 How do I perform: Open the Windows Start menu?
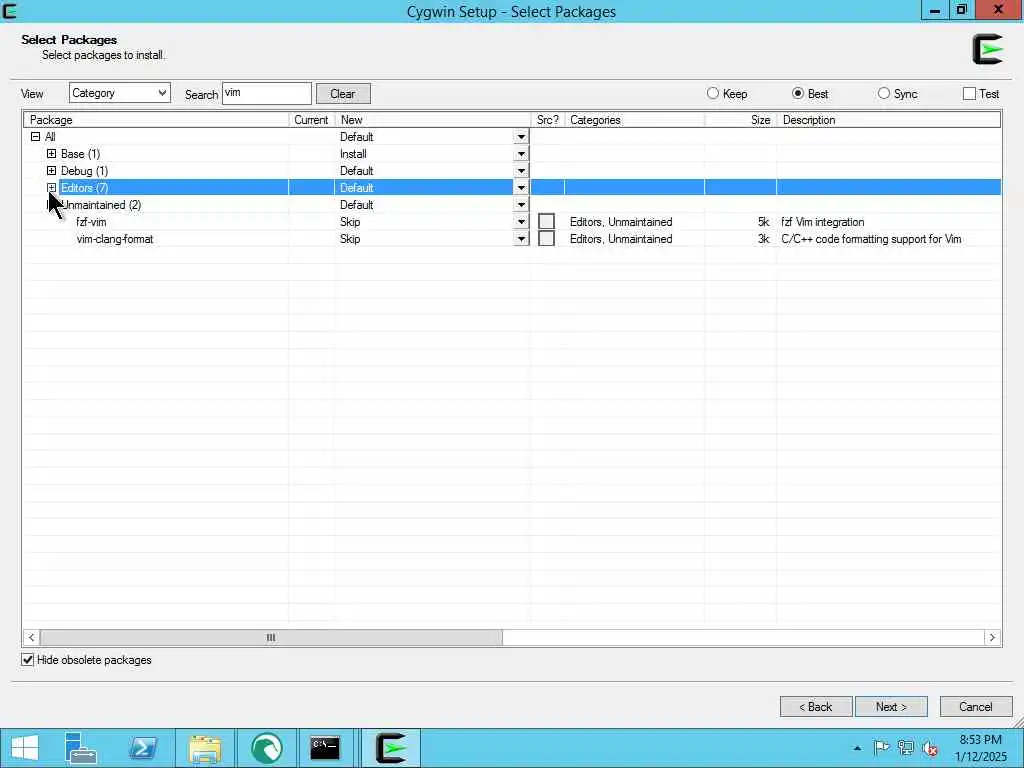tap(24, 748)
